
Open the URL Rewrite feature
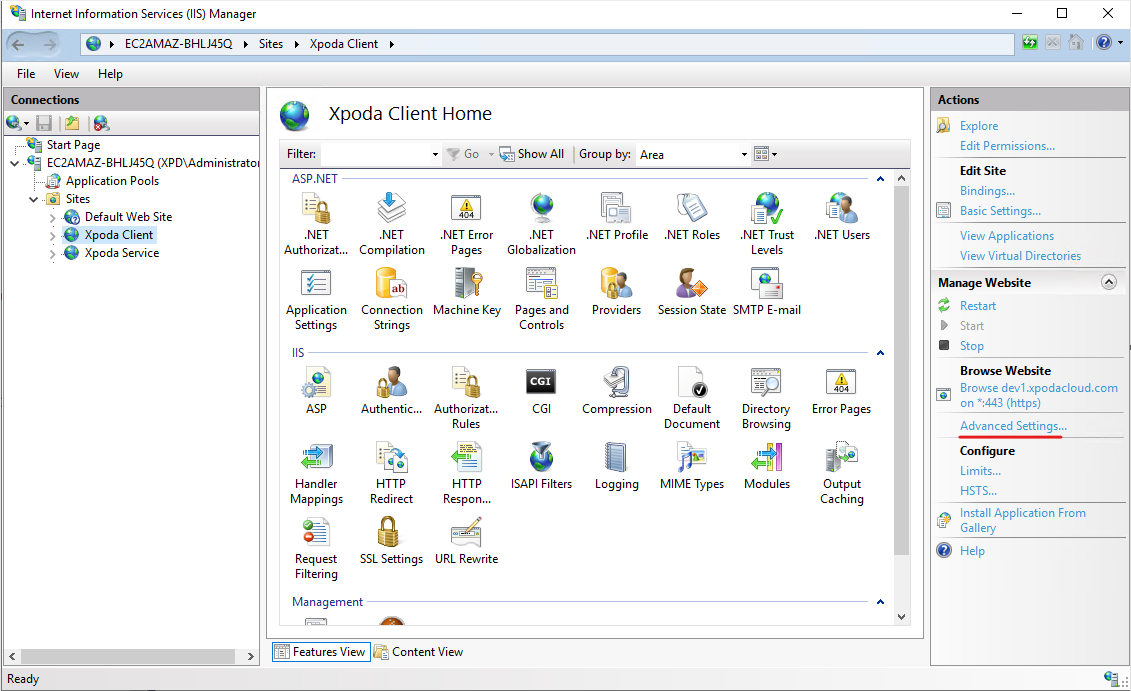click(x=467, y=541)
